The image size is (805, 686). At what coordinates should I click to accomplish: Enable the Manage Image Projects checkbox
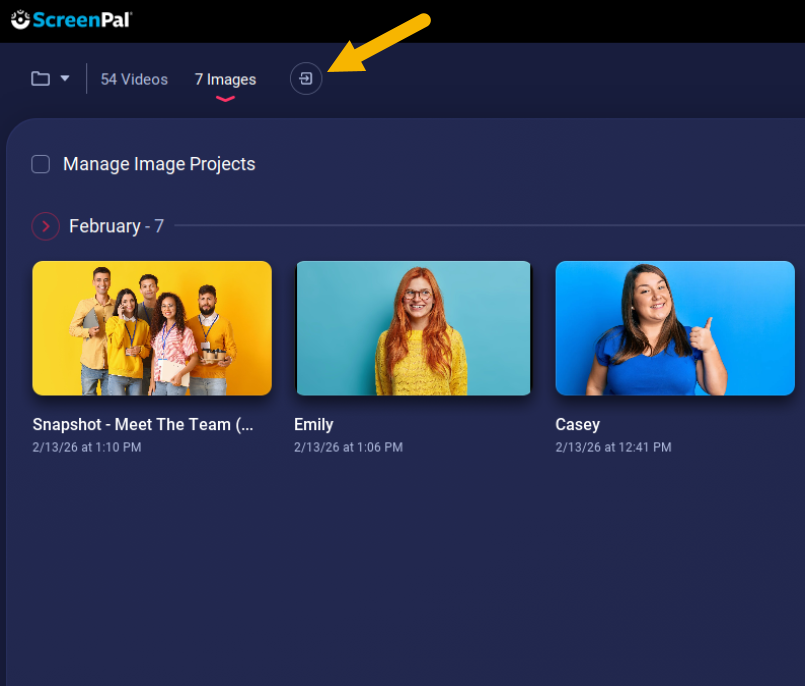point(41,164)
